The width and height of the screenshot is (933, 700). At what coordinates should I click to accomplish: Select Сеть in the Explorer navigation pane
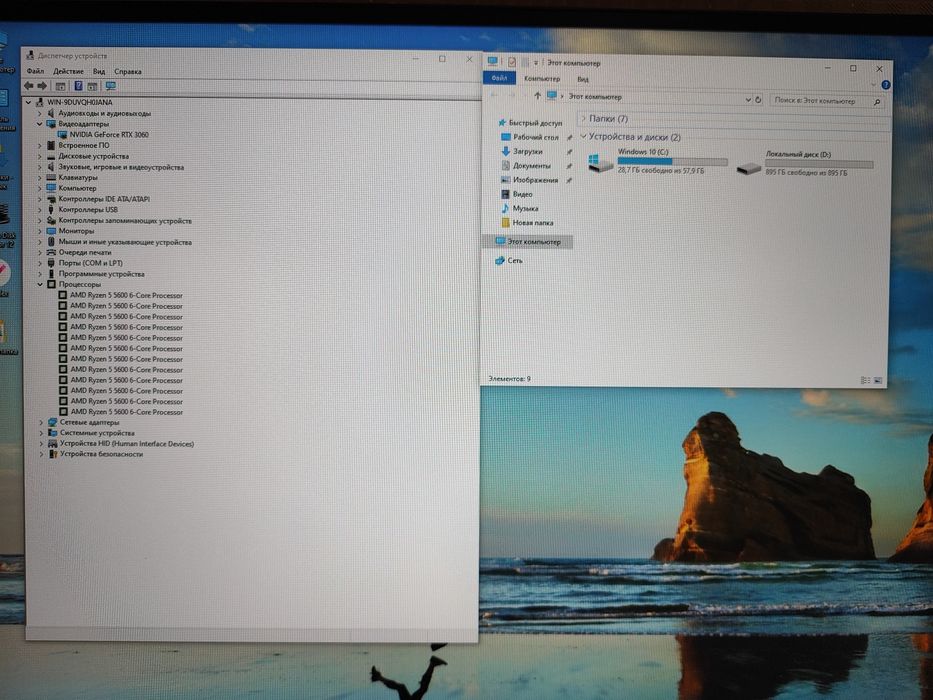tap(515, 261)
